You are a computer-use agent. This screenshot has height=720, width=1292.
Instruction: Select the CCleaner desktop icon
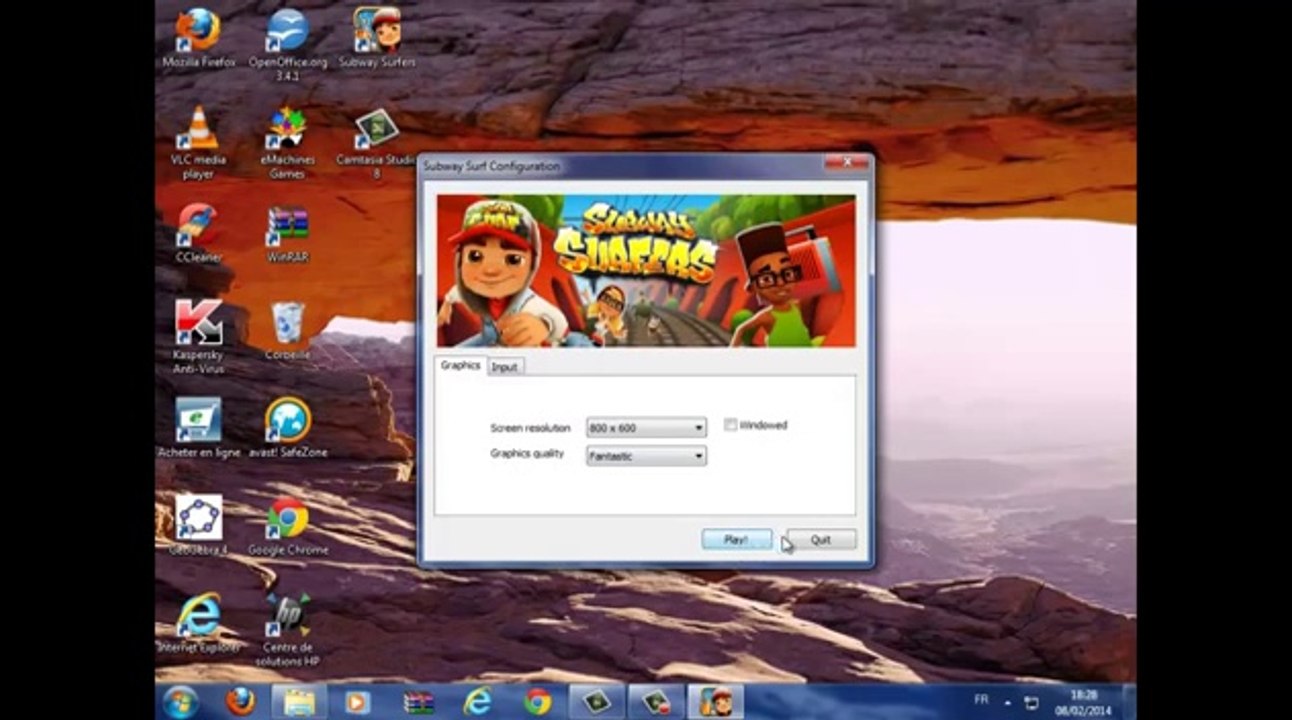(198, 232)
